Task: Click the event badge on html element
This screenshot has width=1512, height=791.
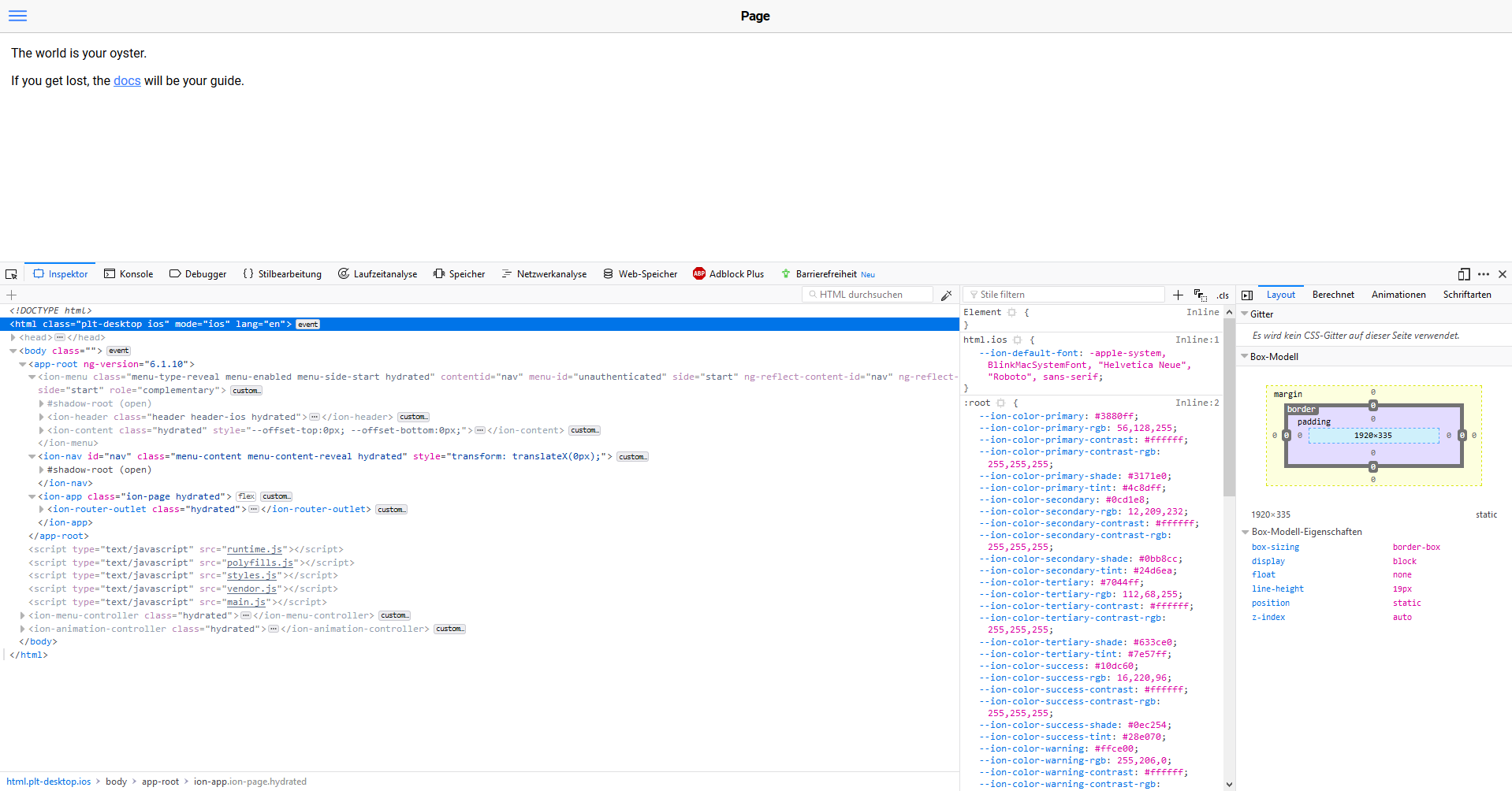Action: click(308, 325)
